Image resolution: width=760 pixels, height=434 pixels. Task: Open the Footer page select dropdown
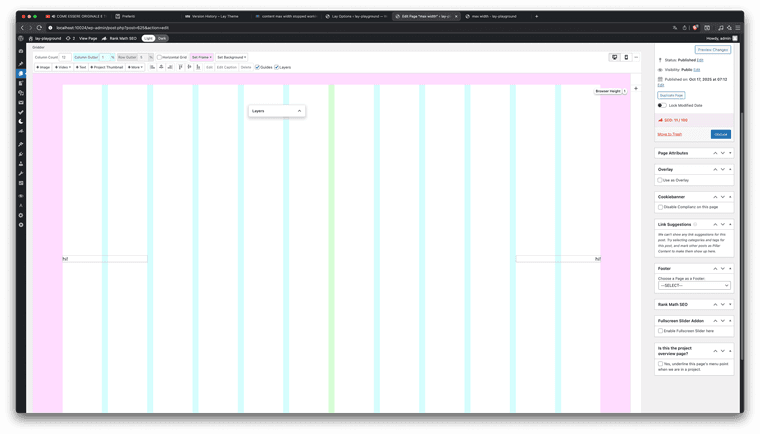(x=694, y=285)
